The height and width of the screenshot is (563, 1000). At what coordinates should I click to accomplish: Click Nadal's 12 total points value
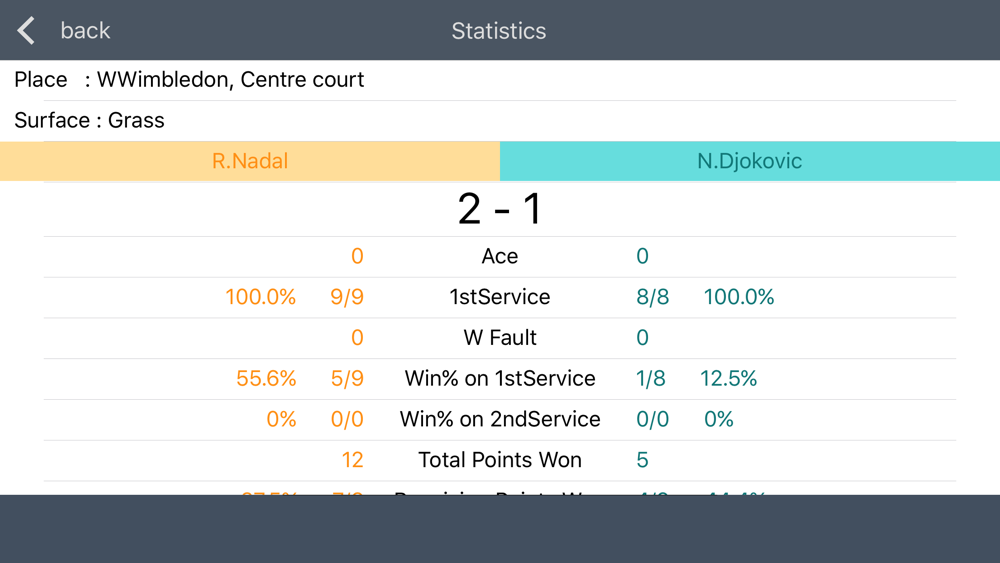pyautogui.click(x=353, y=460)
